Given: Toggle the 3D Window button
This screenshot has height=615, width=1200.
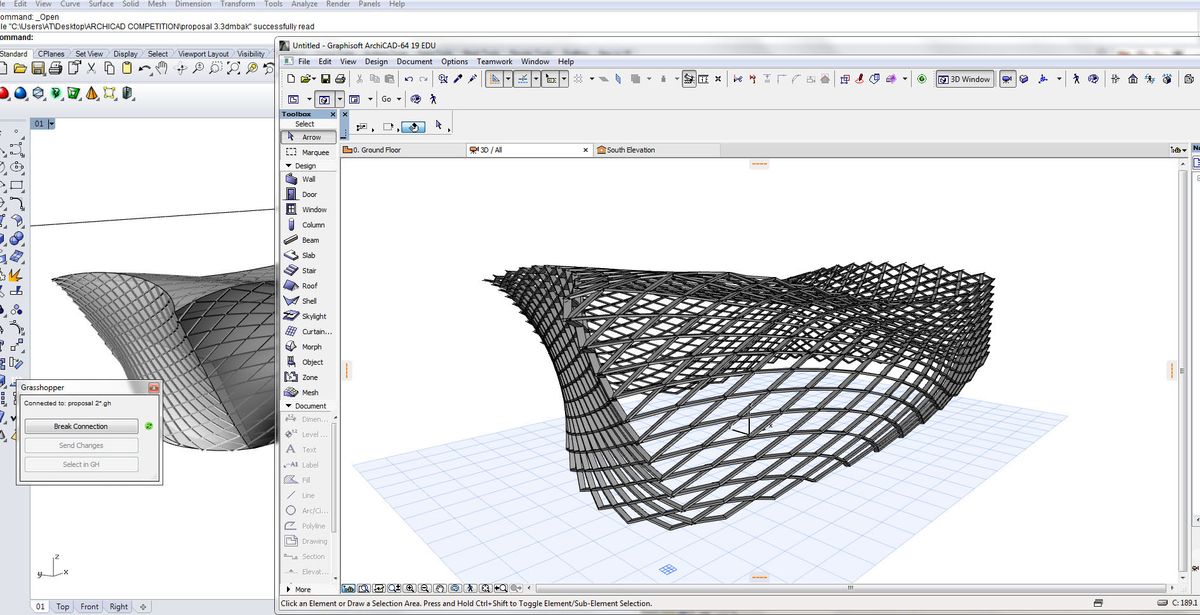Looking at the screenshot, I should (965, 79).
